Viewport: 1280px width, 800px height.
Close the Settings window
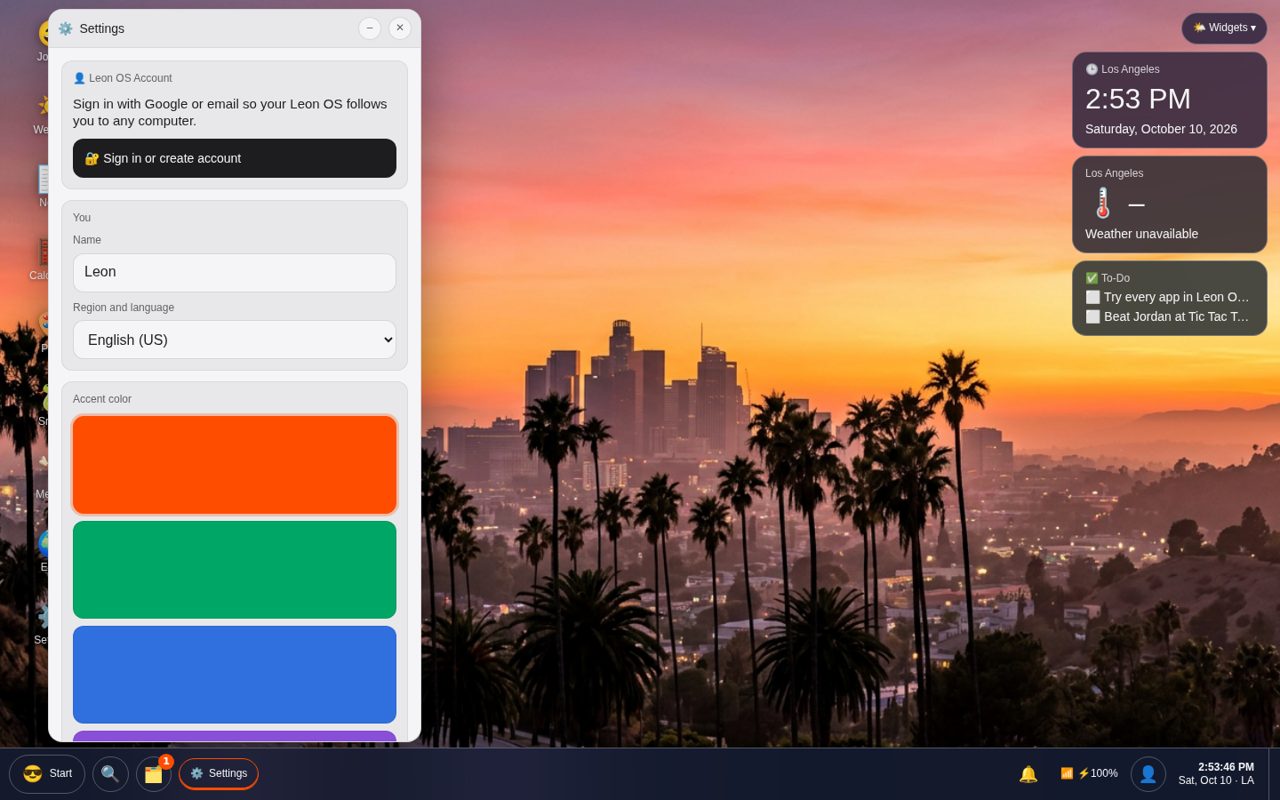tap(400, 28)
